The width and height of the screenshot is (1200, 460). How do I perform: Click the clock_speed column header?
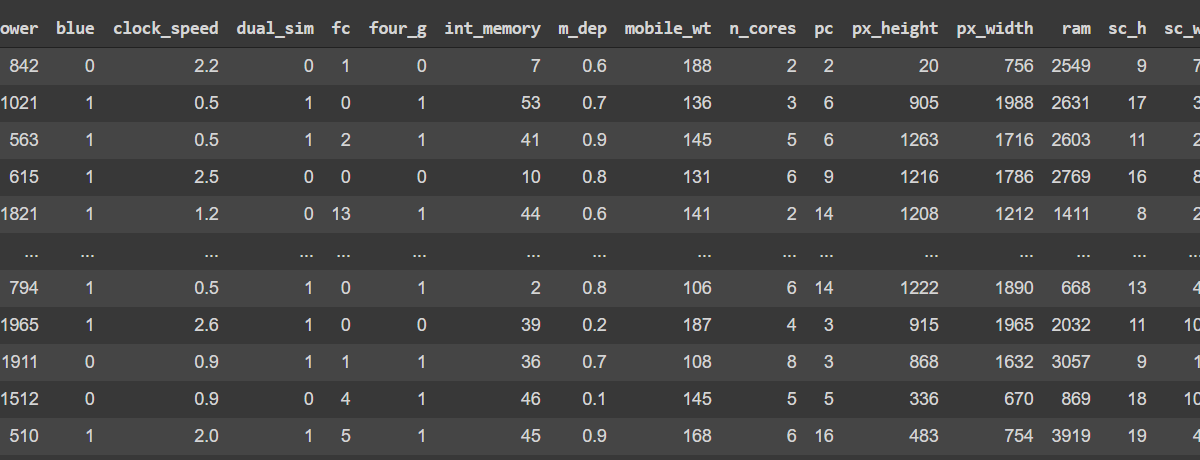166,28
